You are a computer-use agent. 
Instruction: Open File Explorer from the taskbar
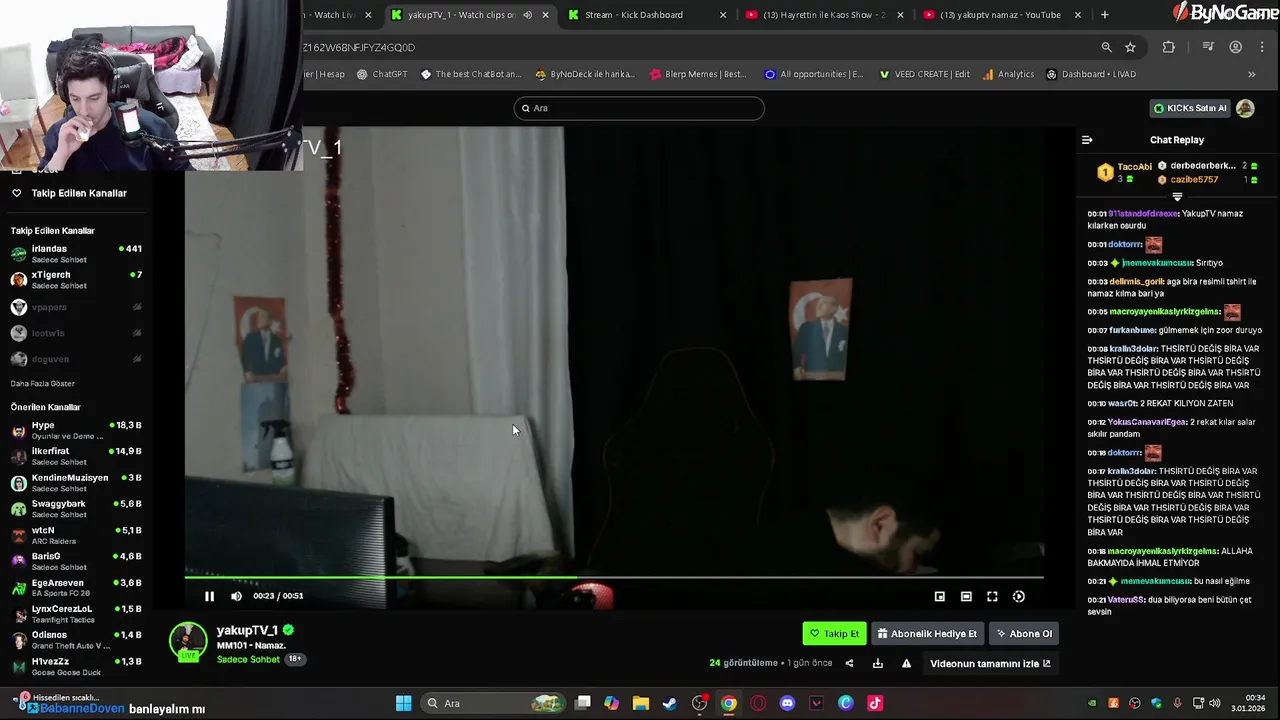click(x=641, y=703)
